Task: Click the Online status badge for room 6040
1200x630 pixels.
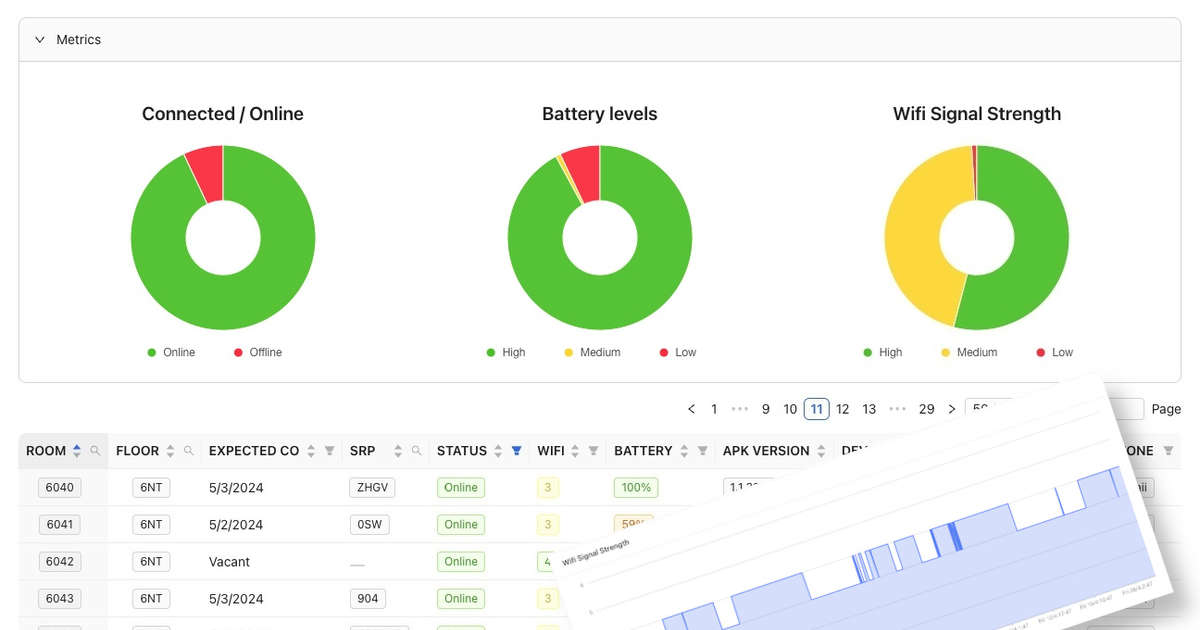Action: tap(460, 487)
